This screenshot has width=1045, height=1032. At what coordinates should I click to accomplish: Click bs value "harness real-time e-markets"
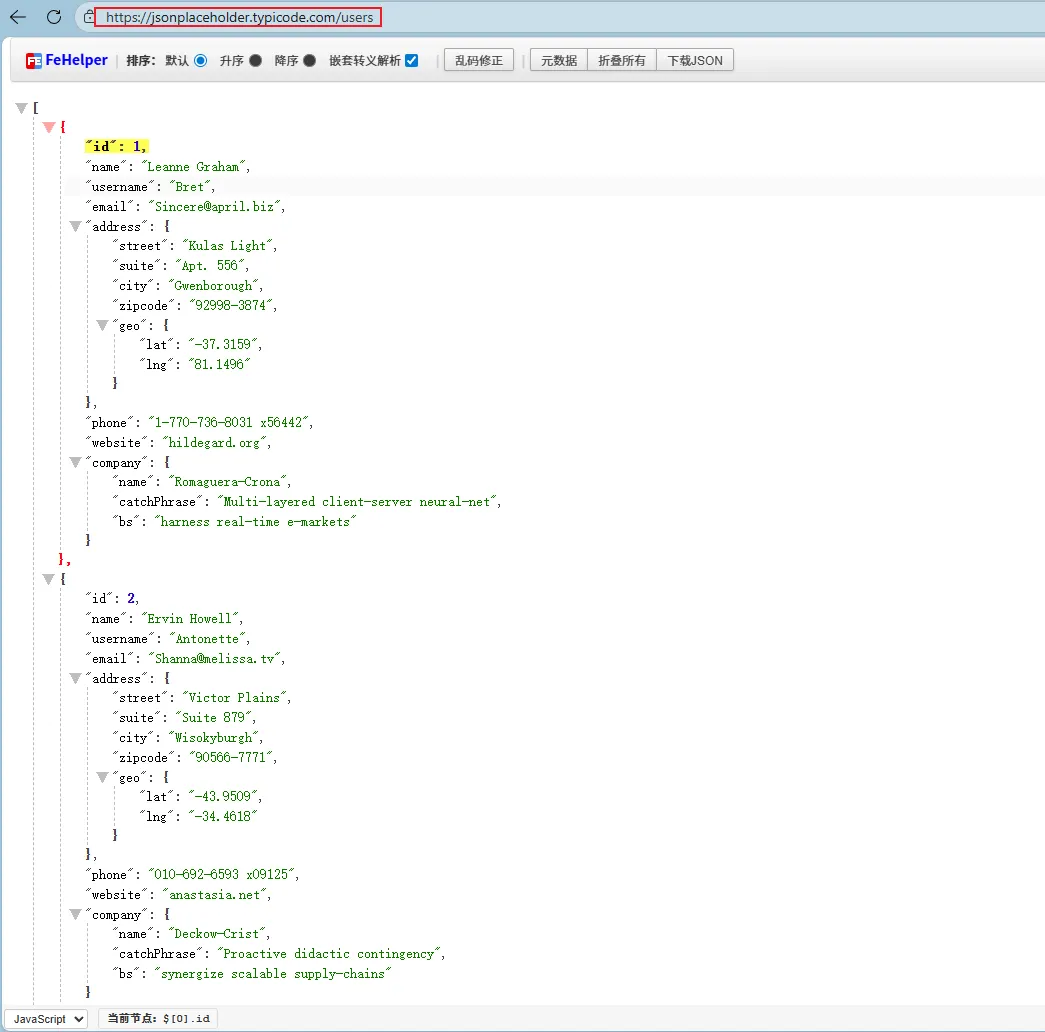tap(255, 521)
